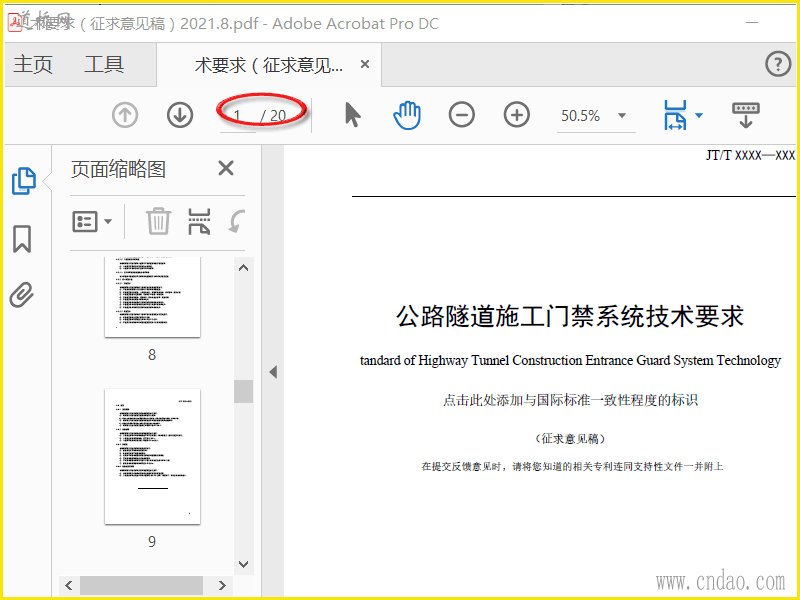
Task: Go to previous page with up arrow
Action: (125, 115)
